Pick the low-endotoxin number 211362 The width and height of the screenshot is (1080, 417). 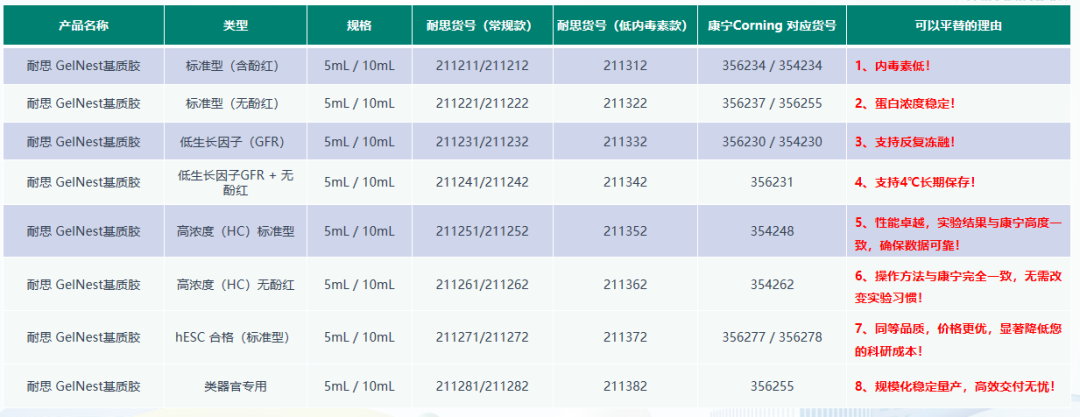(625, 284)
